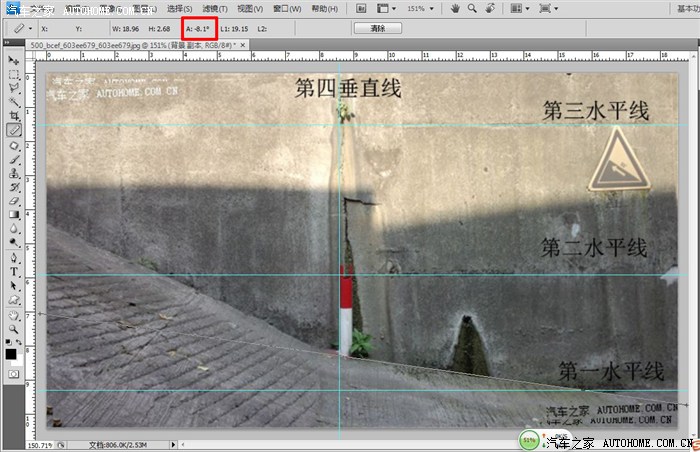This screenshot has height=452, width=700.
Task: Select the Gradient tool
Action: tap(14, 215)
